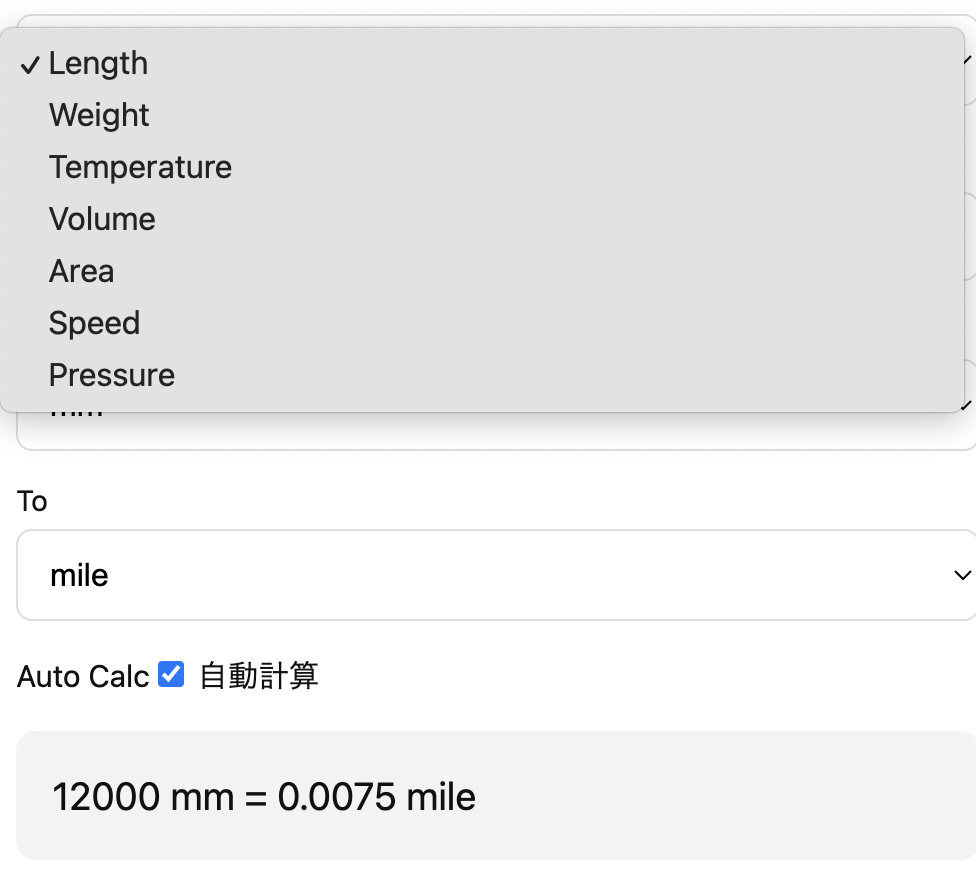Choose Volume in the open dropdown menu
976x896 pixels.
(x=102, y=218)
